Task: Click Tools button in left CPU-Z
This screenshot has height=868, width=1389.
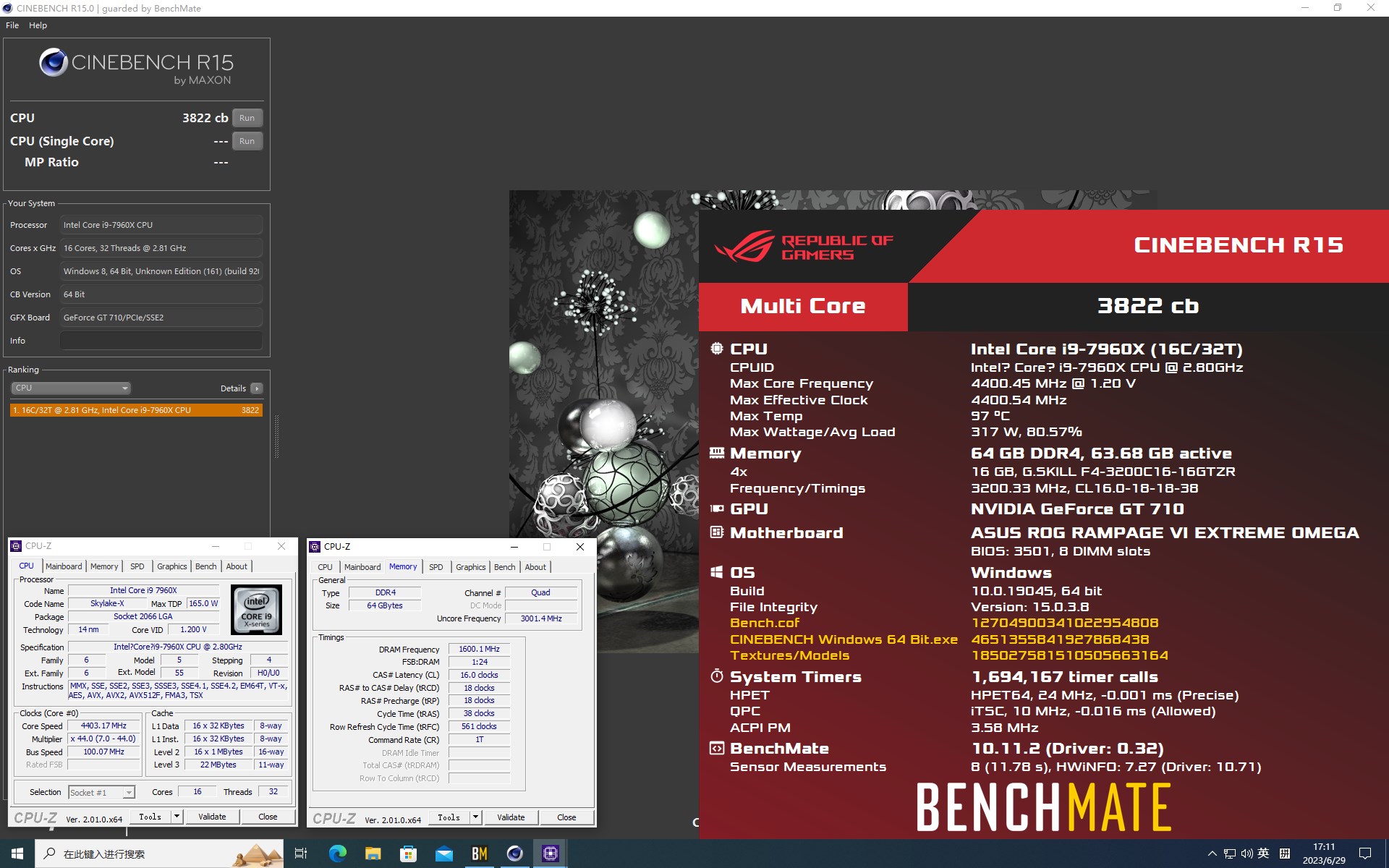Action: coord(150,817)
